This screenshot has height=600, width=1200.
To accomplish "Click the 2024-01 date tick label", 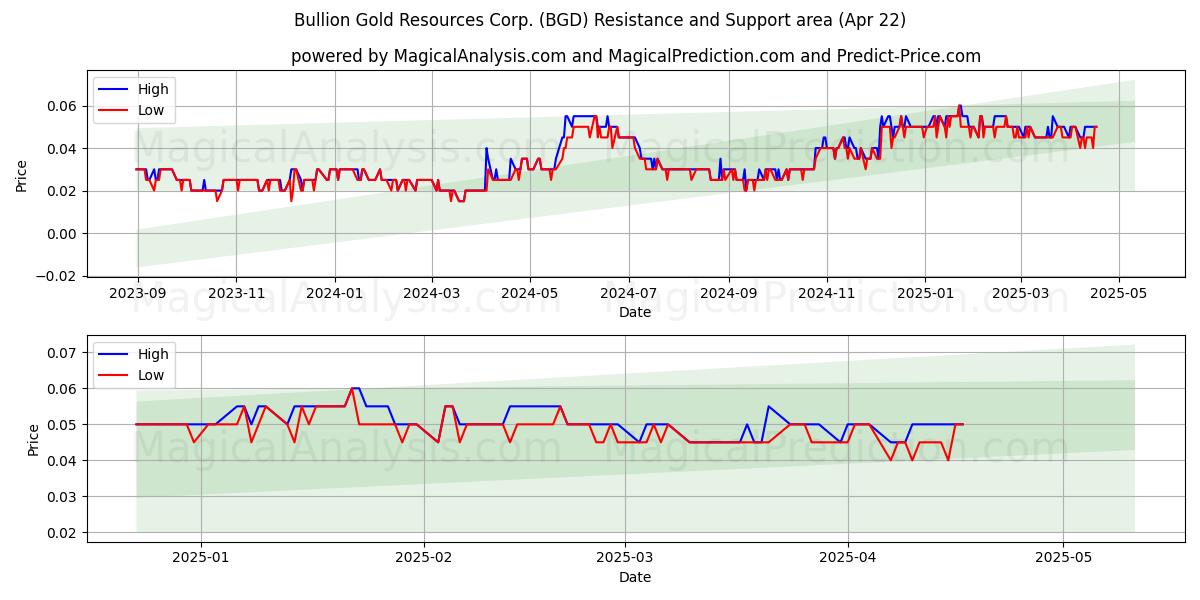I will (x=334, y=294).
